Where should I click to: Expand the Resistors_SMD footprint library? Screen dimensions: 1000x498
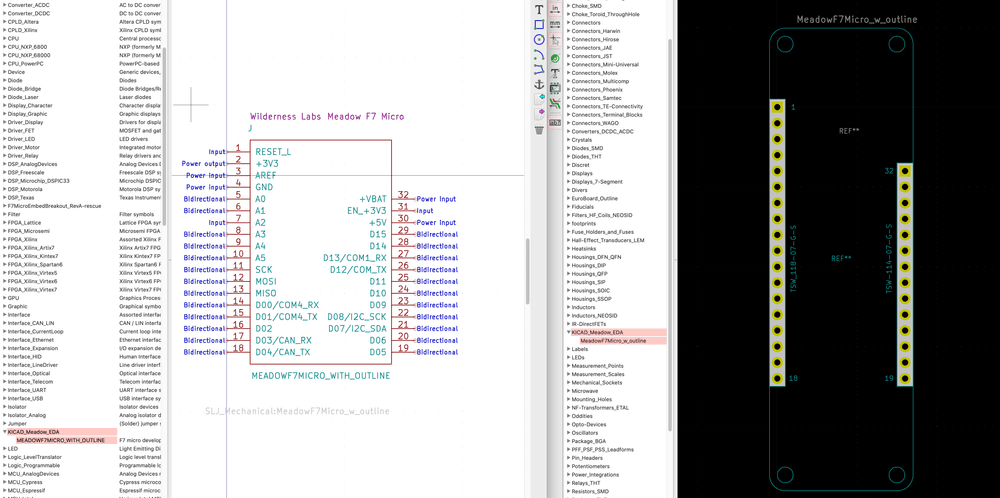point(569,492)
